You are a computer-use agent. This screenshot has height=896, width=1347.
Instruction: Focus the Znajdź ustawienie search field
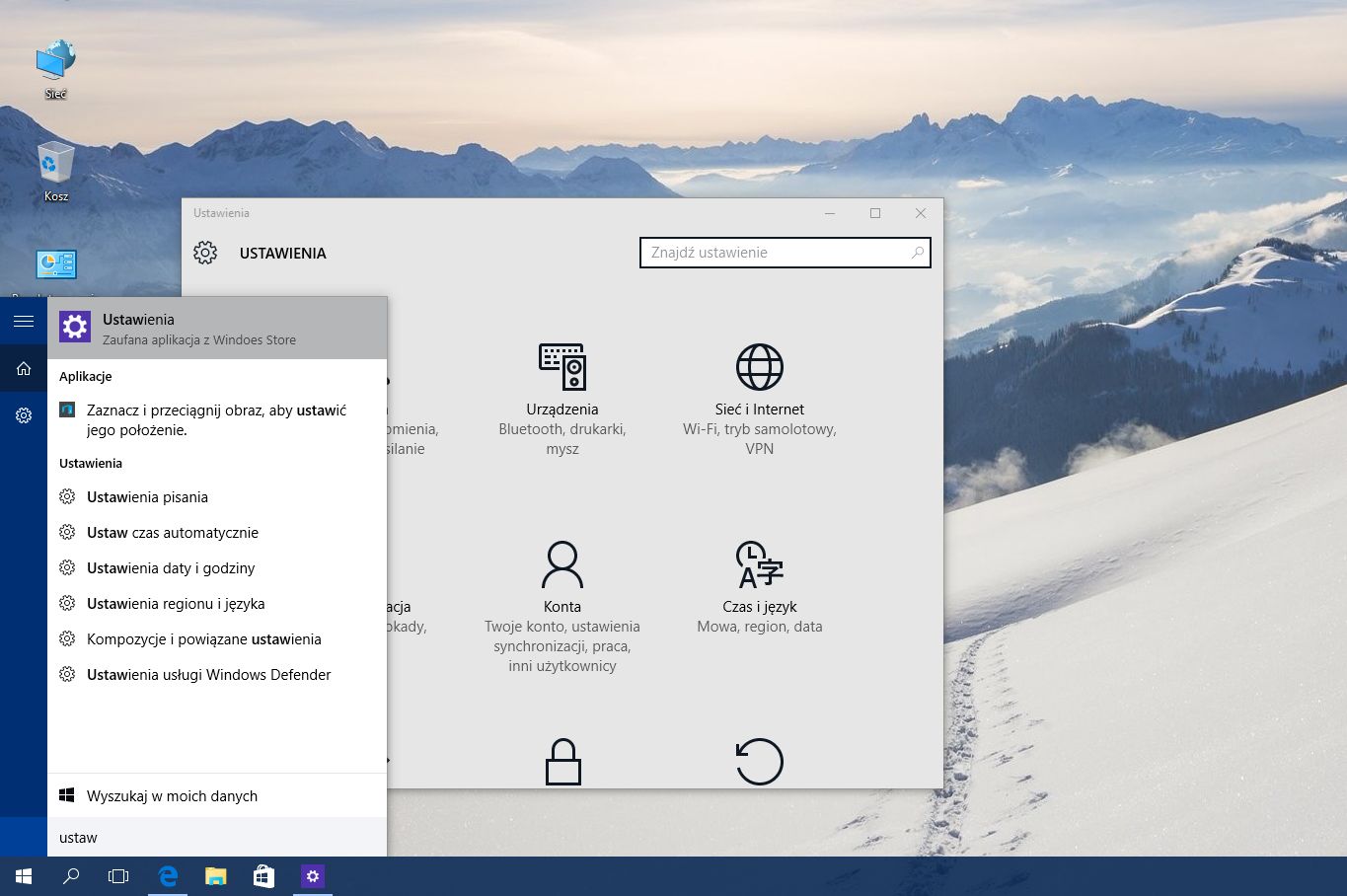click(x=786, y=253)
